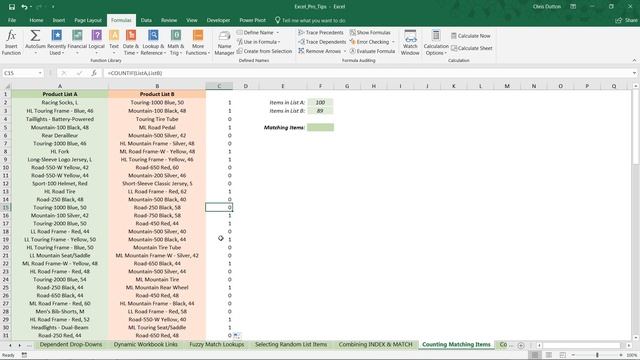The width and height of the screenshot is (640, 360).
Task: Open the Name Box dropdown arrow
Action: coord(40,73)
